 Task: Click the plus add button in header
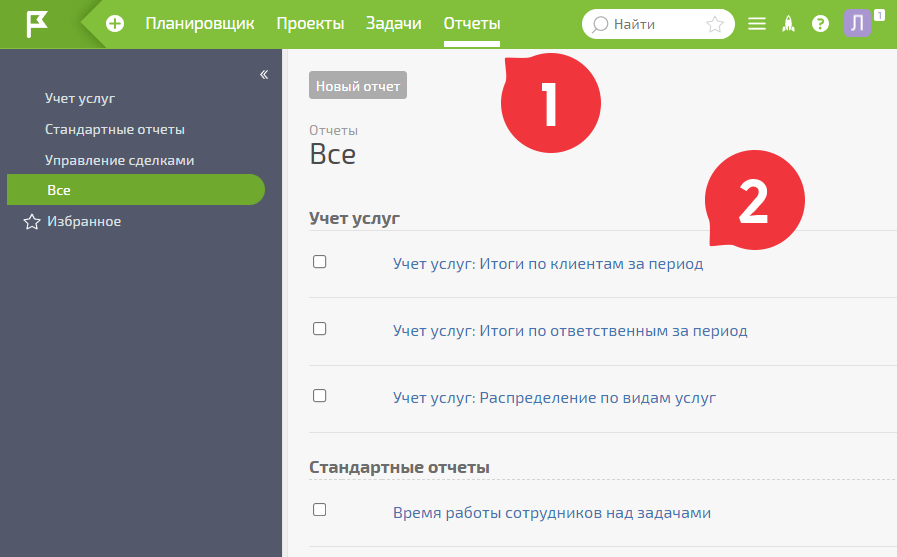tap(115, 24)
